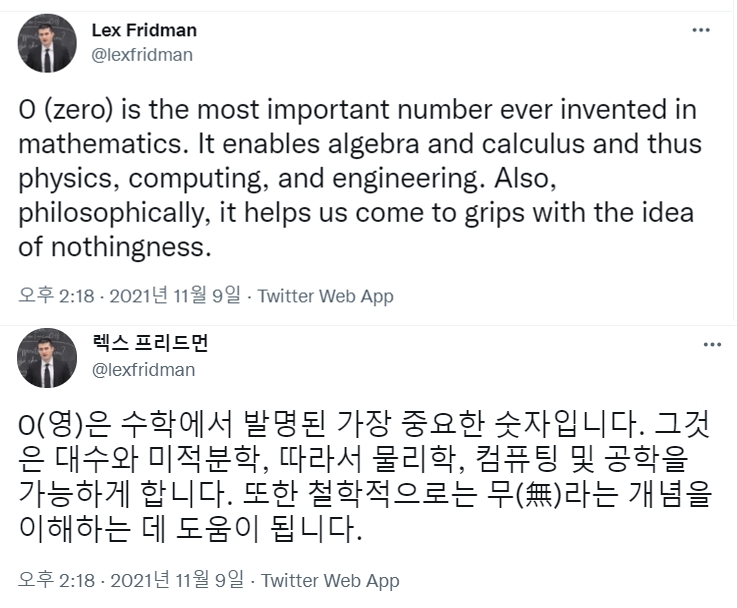The image size is (737, 608).
Task: Click the 오후 2:18 time on English tweet
Action: [57, 296]
